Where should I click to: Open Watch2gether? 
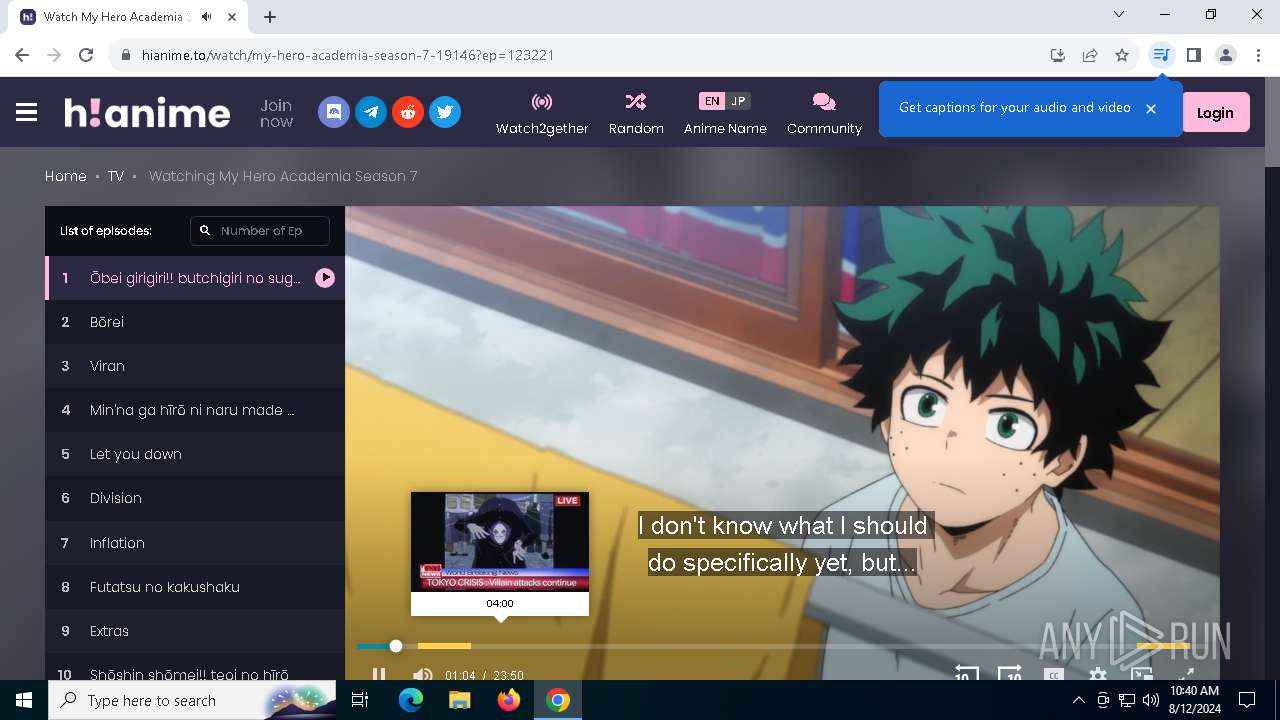(x=542, y=113)
